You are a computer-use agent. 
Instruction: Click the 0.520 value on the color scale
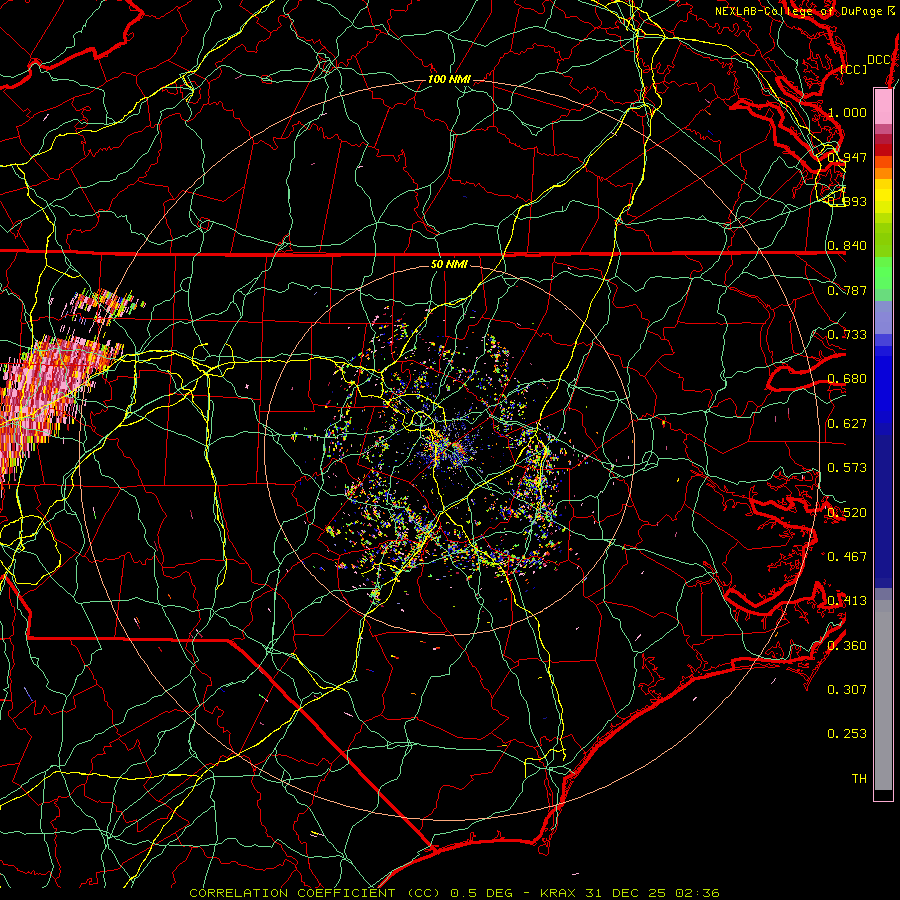(847, 513)
